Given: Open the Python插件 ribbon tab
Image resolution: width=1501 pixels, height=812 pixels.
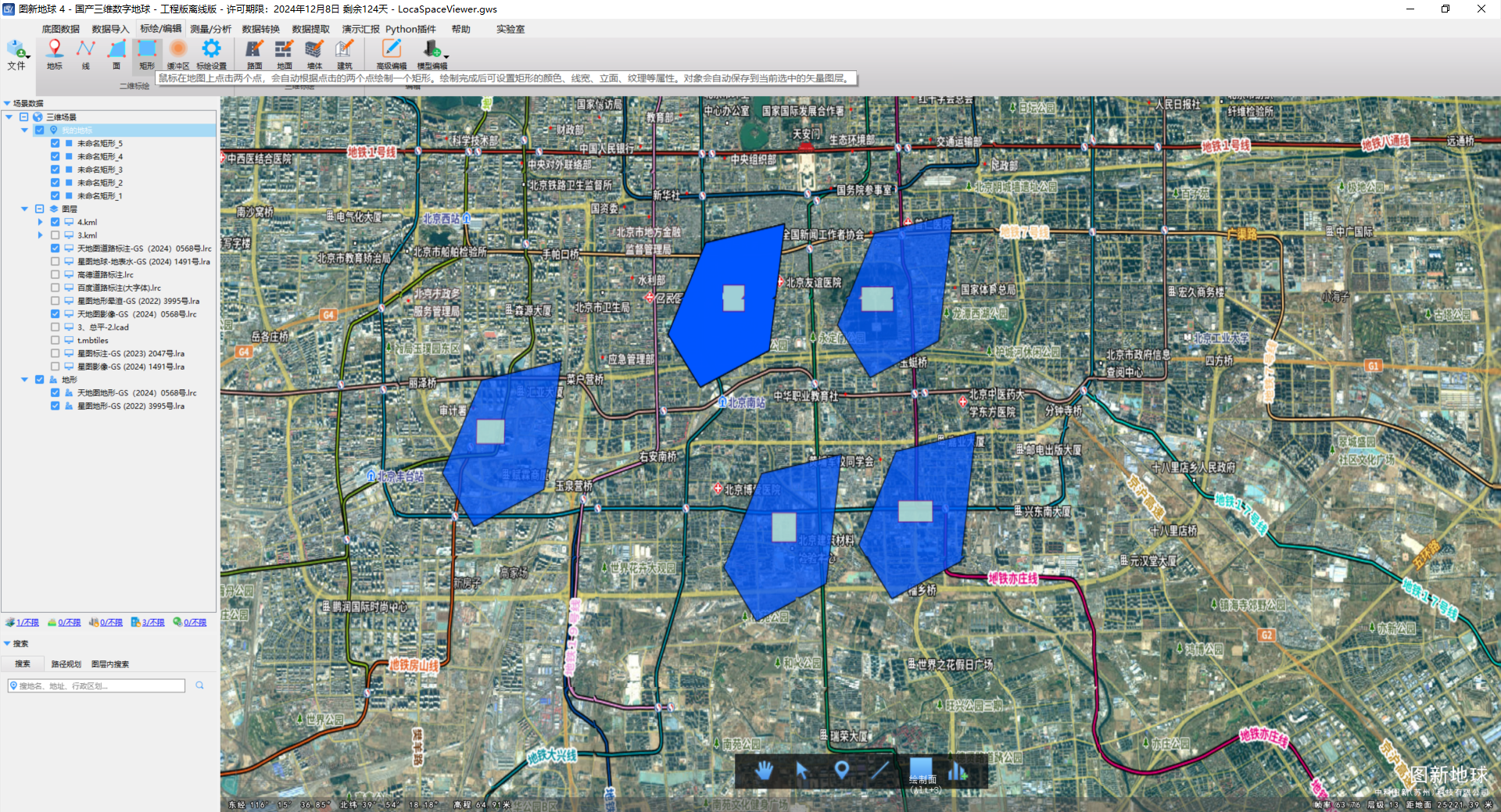Looking at the screenshot, I should point(410,29).
